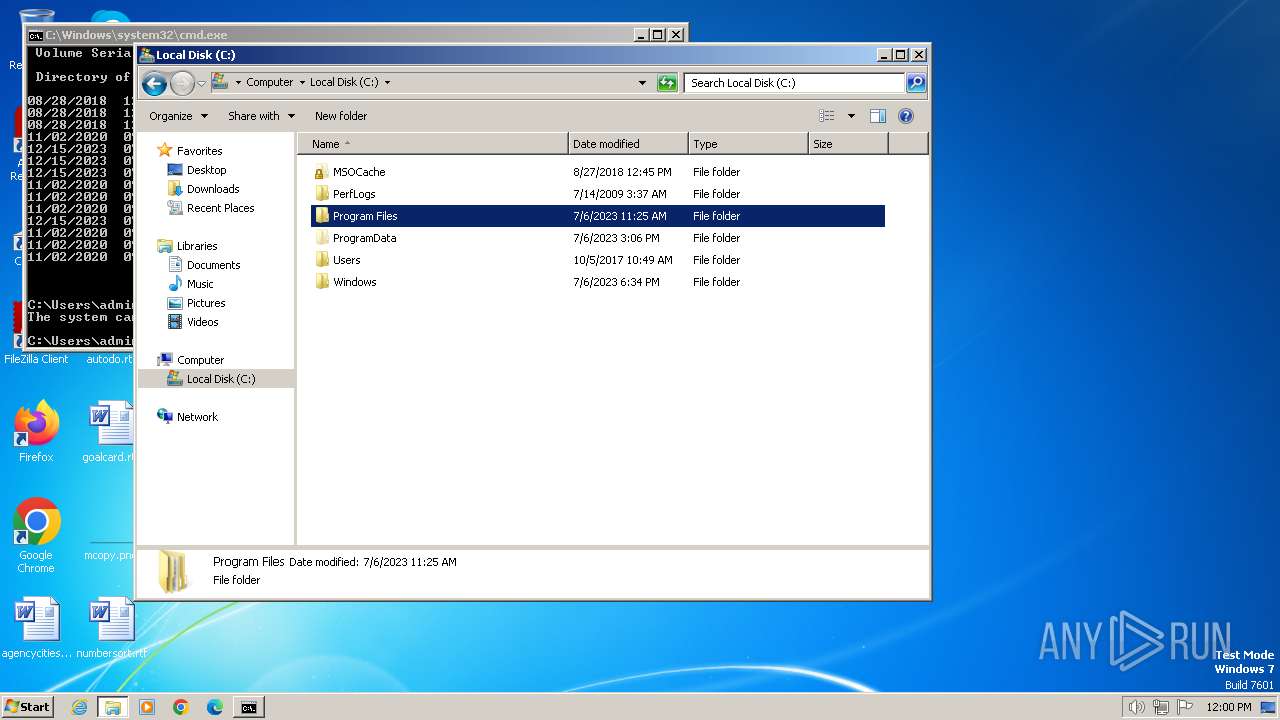Open the Google Chrome desktop shortcut
1280x720 pixels.
[36, 536]
